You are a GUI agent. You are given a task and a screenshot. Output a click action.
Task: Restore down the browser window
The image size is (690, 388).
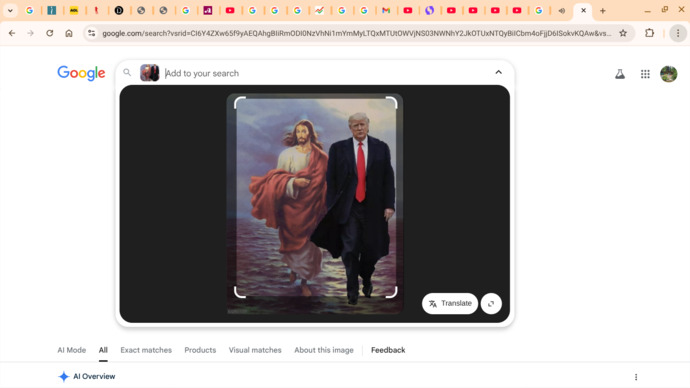point(664,10)
